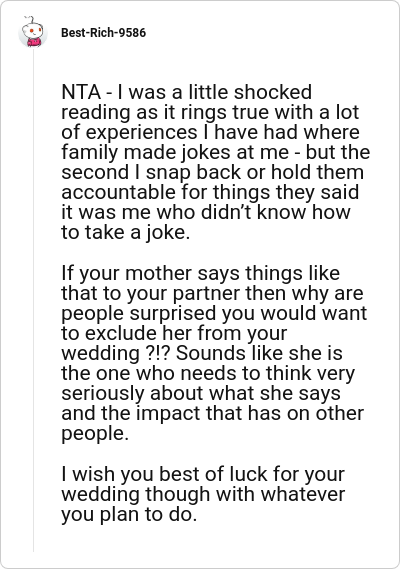This screenshot has width=400, height=569.
Task: Click the line "and the impact that has on other"
Action: click(212, 413)
